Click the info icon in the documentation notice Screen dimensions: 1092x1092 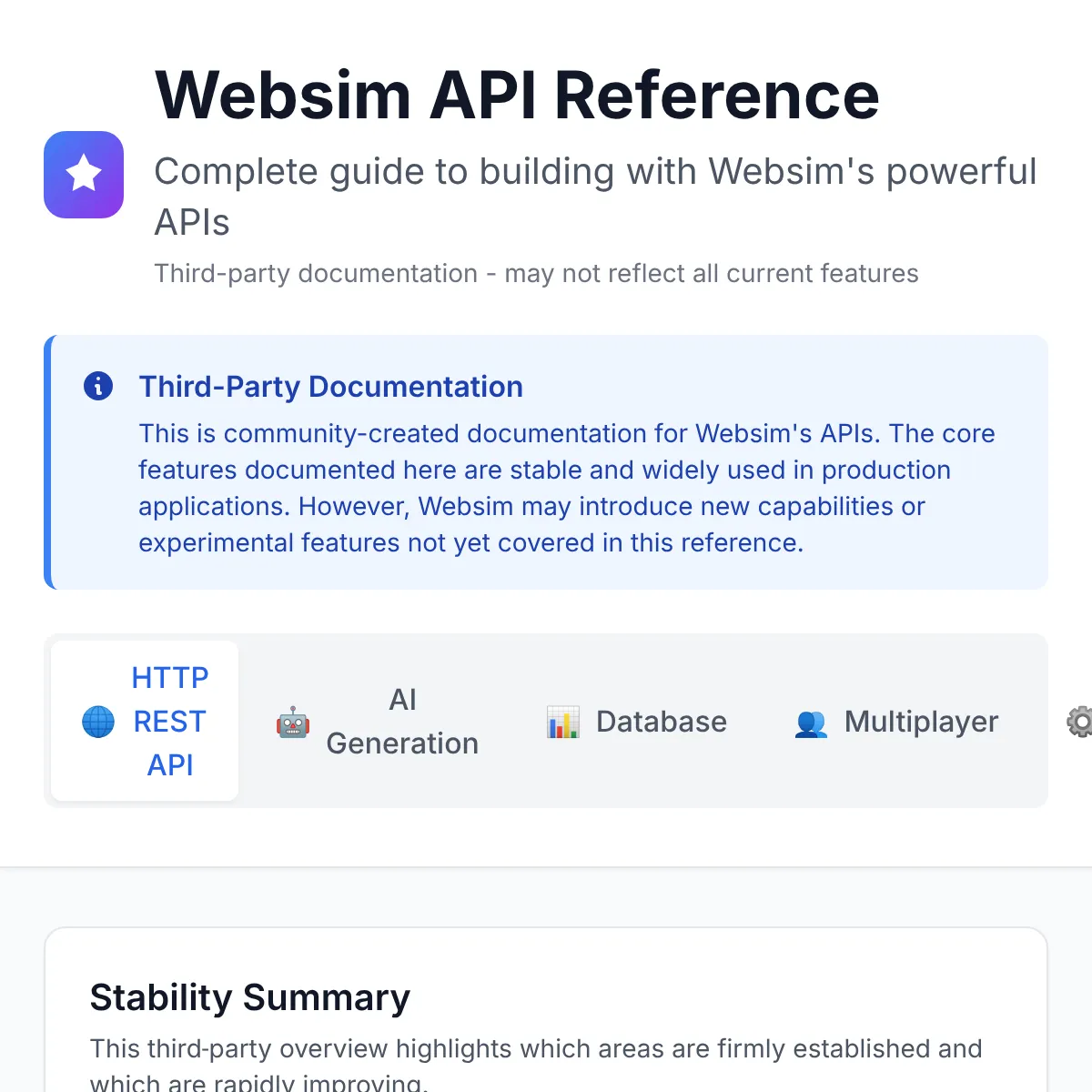(x=98, y=385)
